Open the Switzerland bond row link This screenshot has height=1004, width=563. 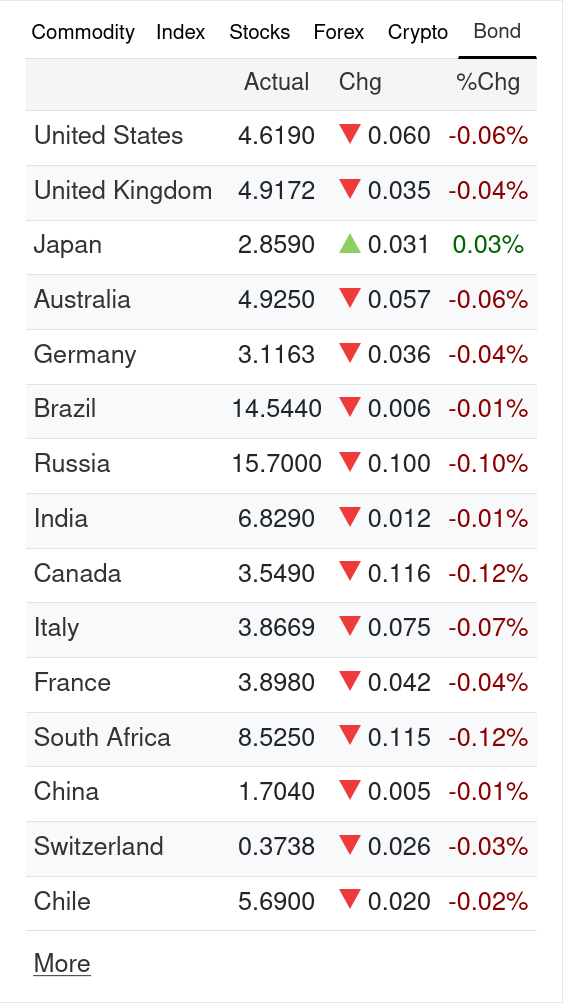[99, 846]
